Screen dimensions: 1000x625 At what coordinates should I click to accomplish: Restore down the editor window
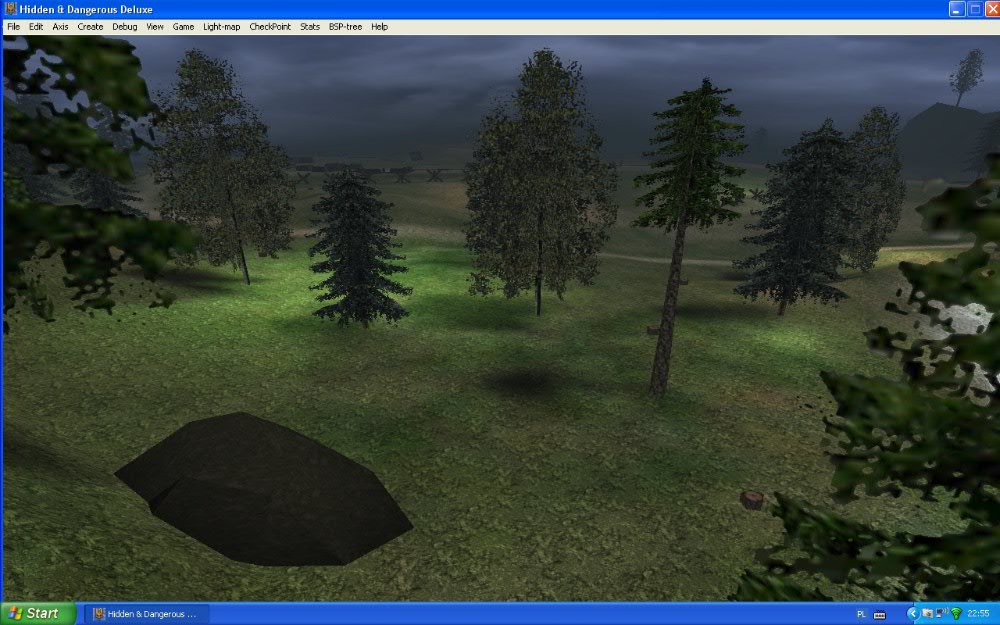coord(975,9)
